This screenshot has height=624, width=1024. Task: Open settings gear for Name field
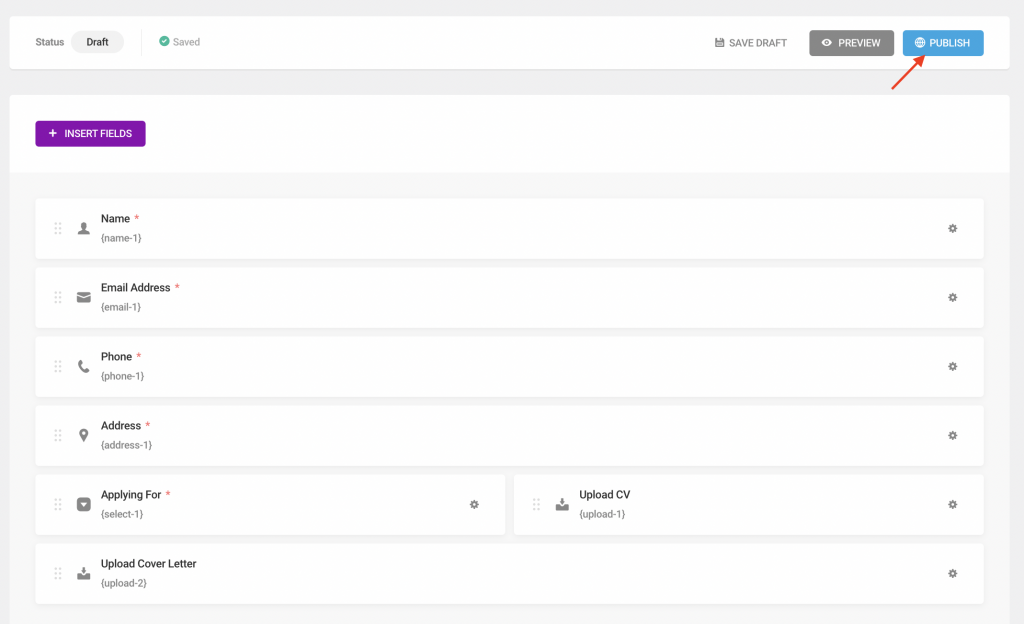(952, 228)
